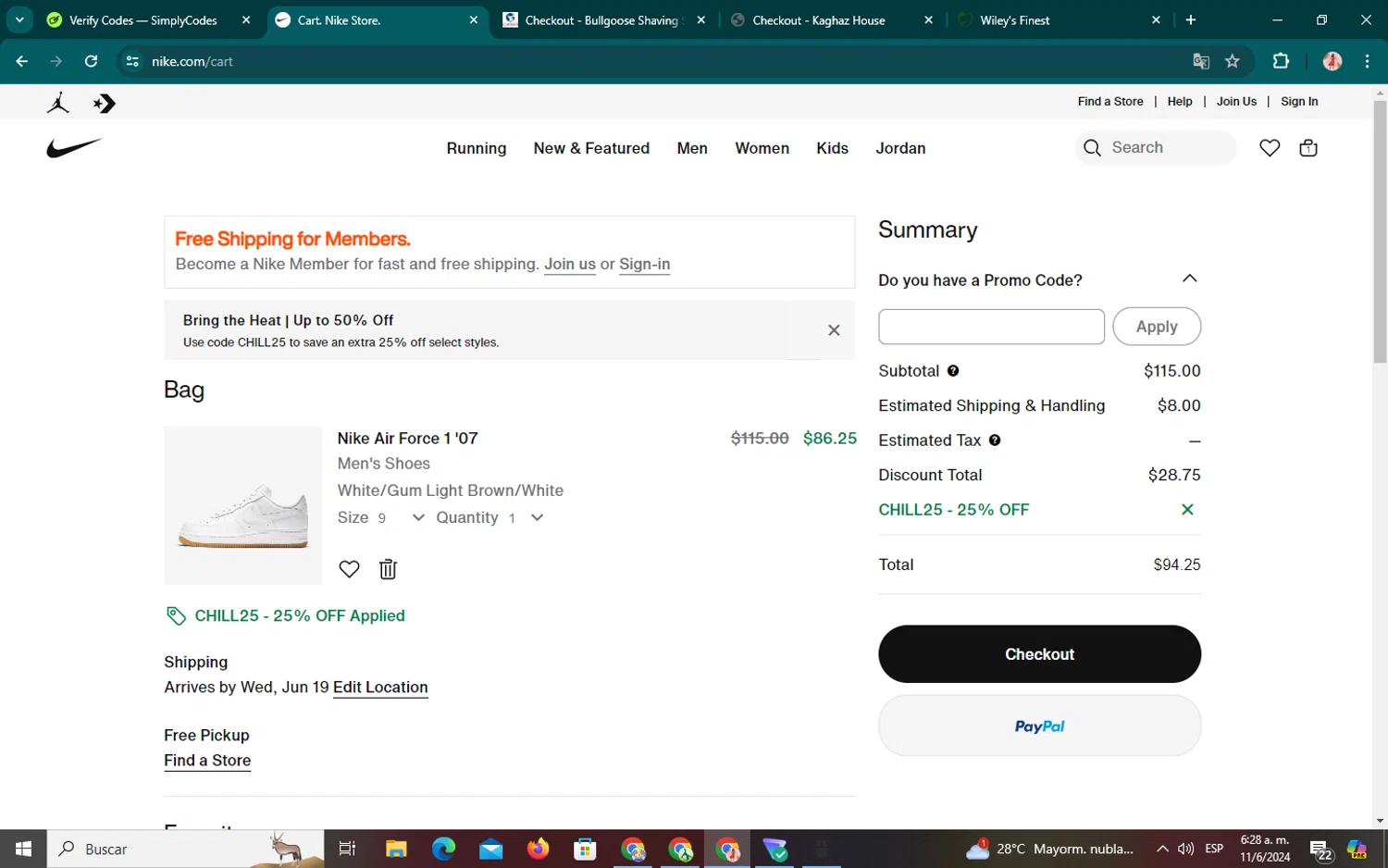Open Find a Store in top bar
This screenshot has width=1388, height=868.
click(1110, 102)
